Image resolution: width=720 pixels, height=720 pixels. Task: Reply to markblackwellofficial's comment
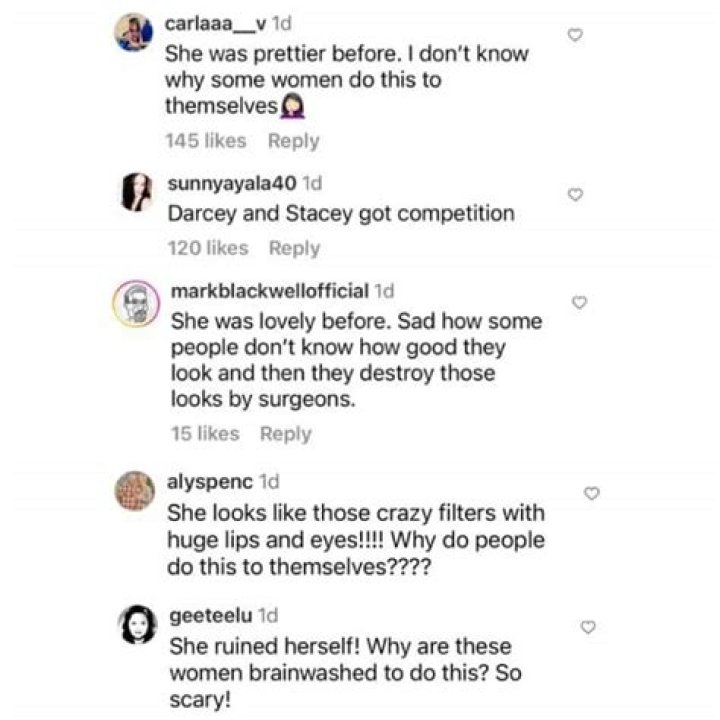286,434
